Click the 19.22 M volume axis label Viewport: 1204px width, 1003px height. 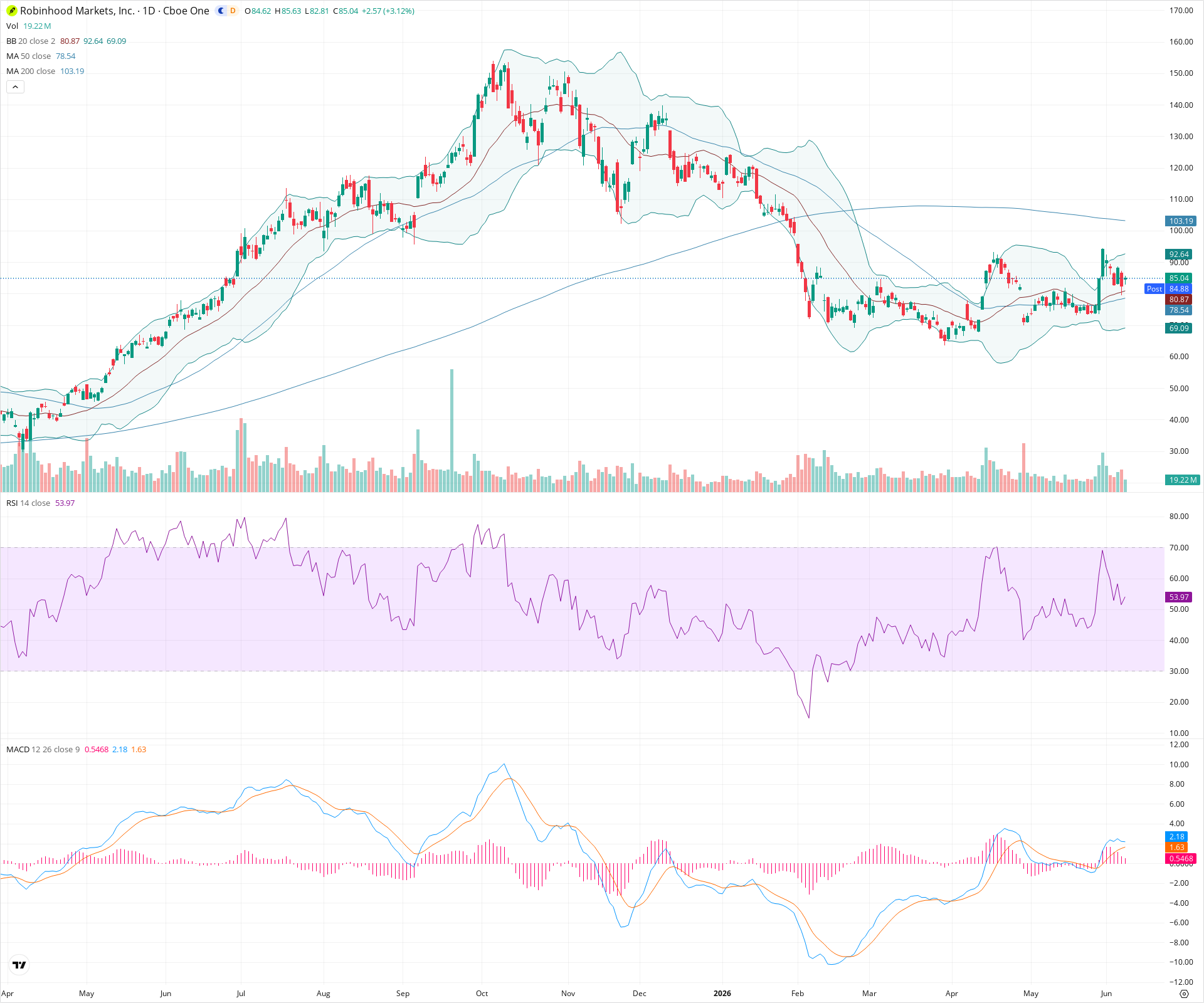pyautogui.click(x=1183, y=480)
